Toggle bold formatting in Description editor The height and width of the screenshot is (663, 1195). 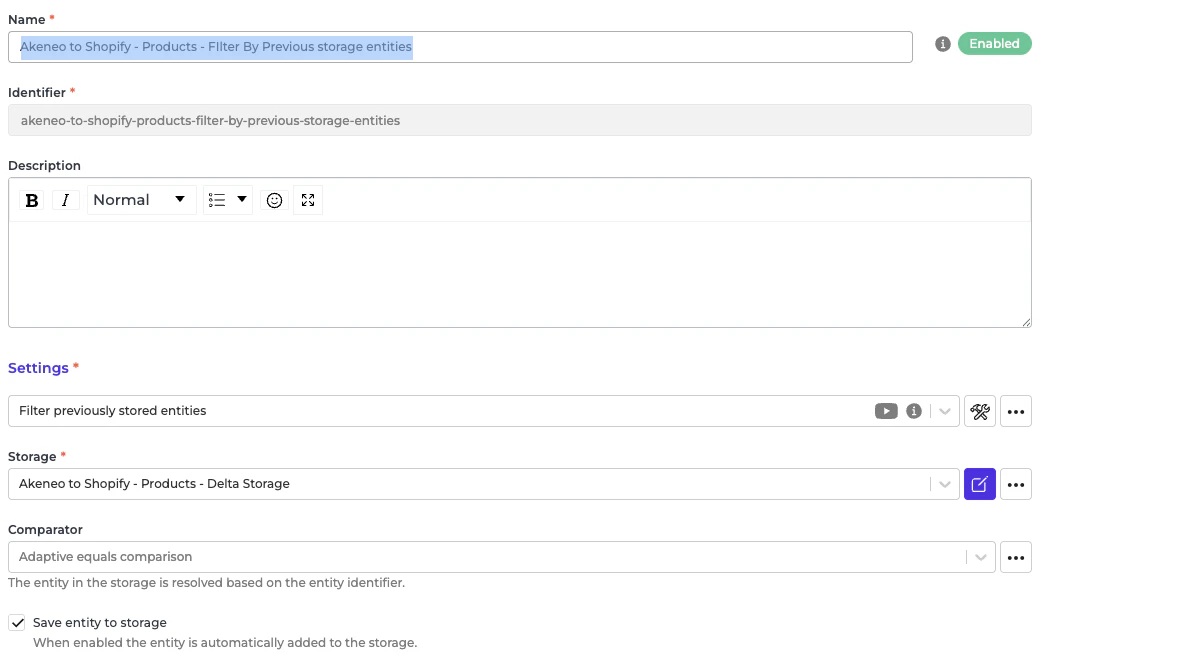[x=31, y=200]
